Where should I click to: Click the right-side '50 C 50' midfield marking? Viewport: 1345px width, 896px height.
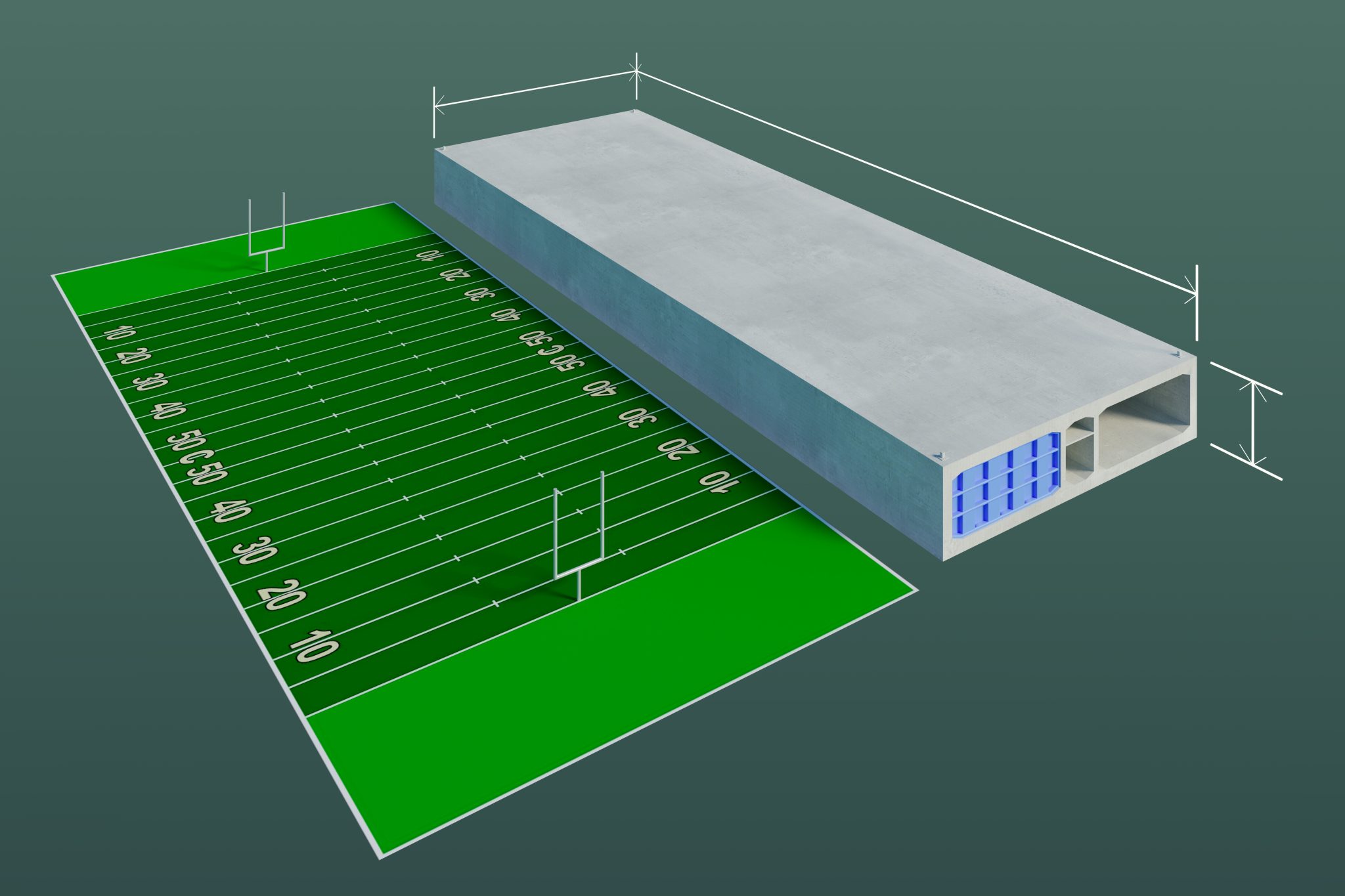pyautogui.click(x=552, y=349)
